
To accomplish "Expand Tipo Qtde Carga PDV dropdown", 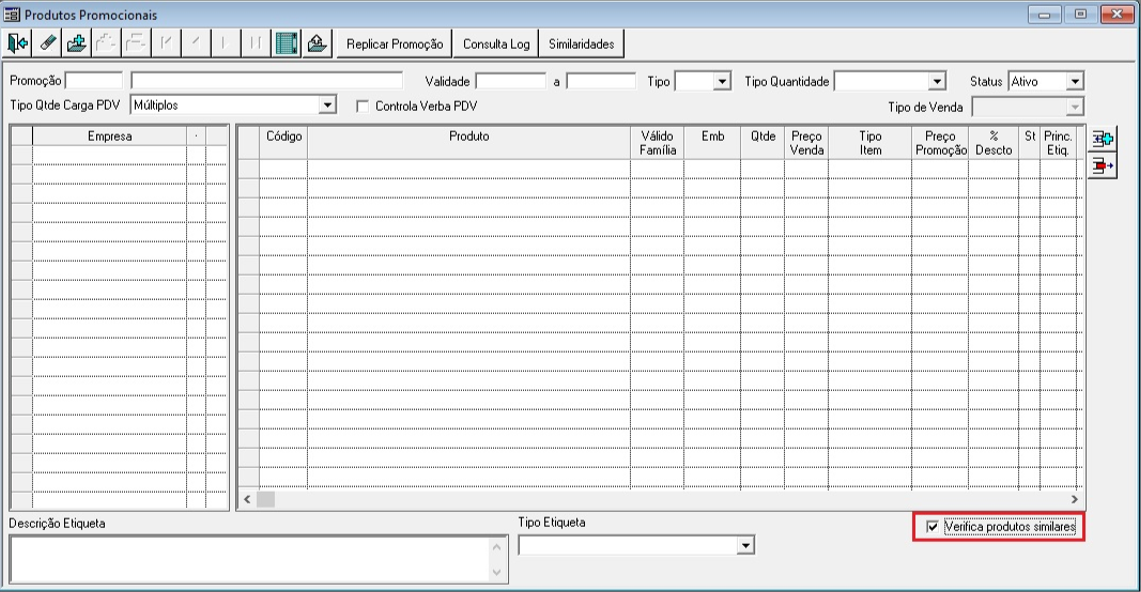I will pos(327,105).
